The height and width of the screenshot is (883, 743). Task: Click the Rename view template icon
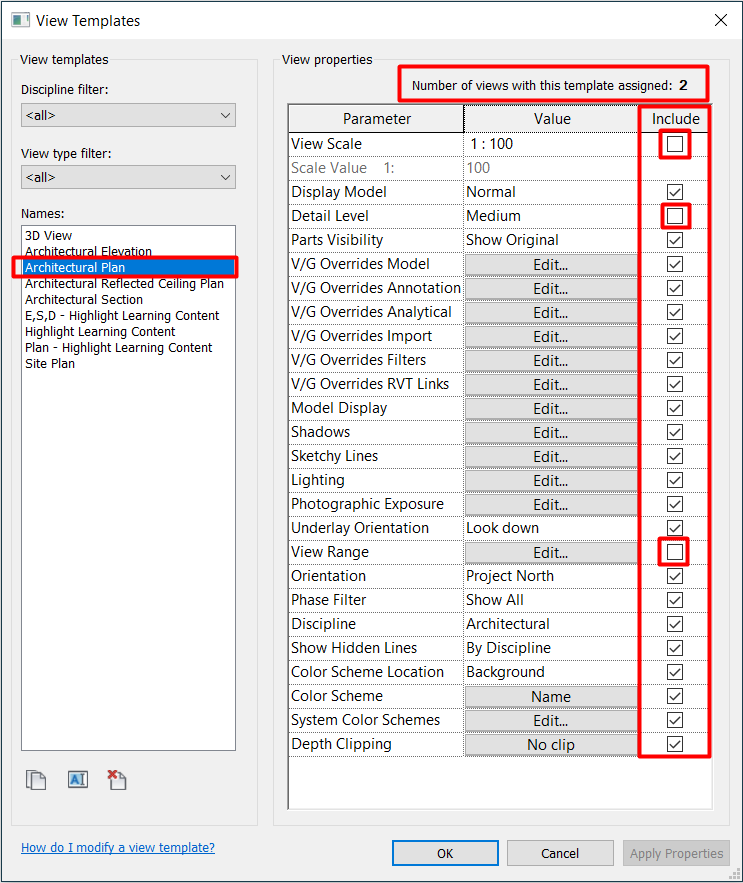(x=78, y=779)
